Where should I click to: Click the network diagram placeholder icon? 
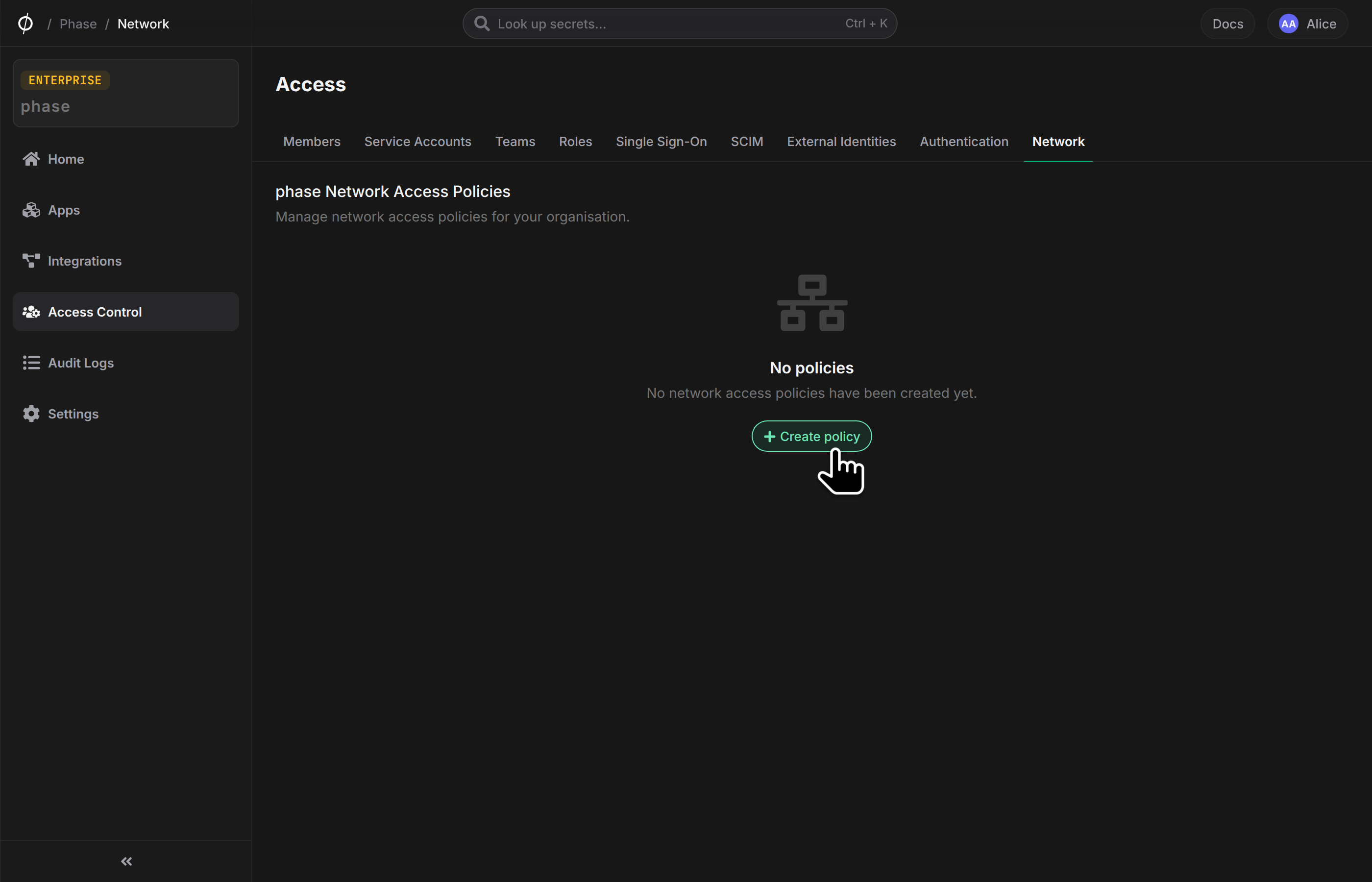click(x=812, y=303)
